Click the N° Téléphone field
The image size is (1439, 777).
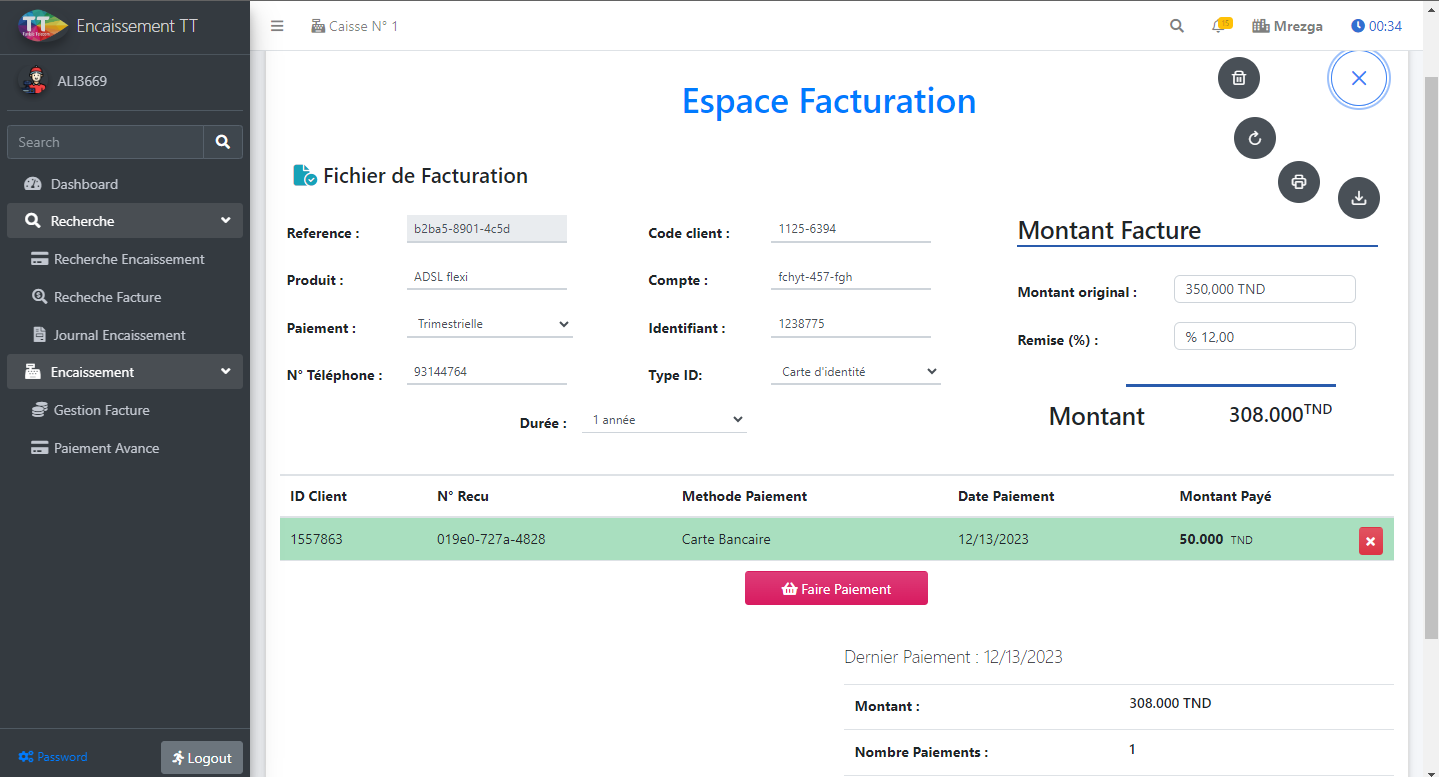point(487,372)
